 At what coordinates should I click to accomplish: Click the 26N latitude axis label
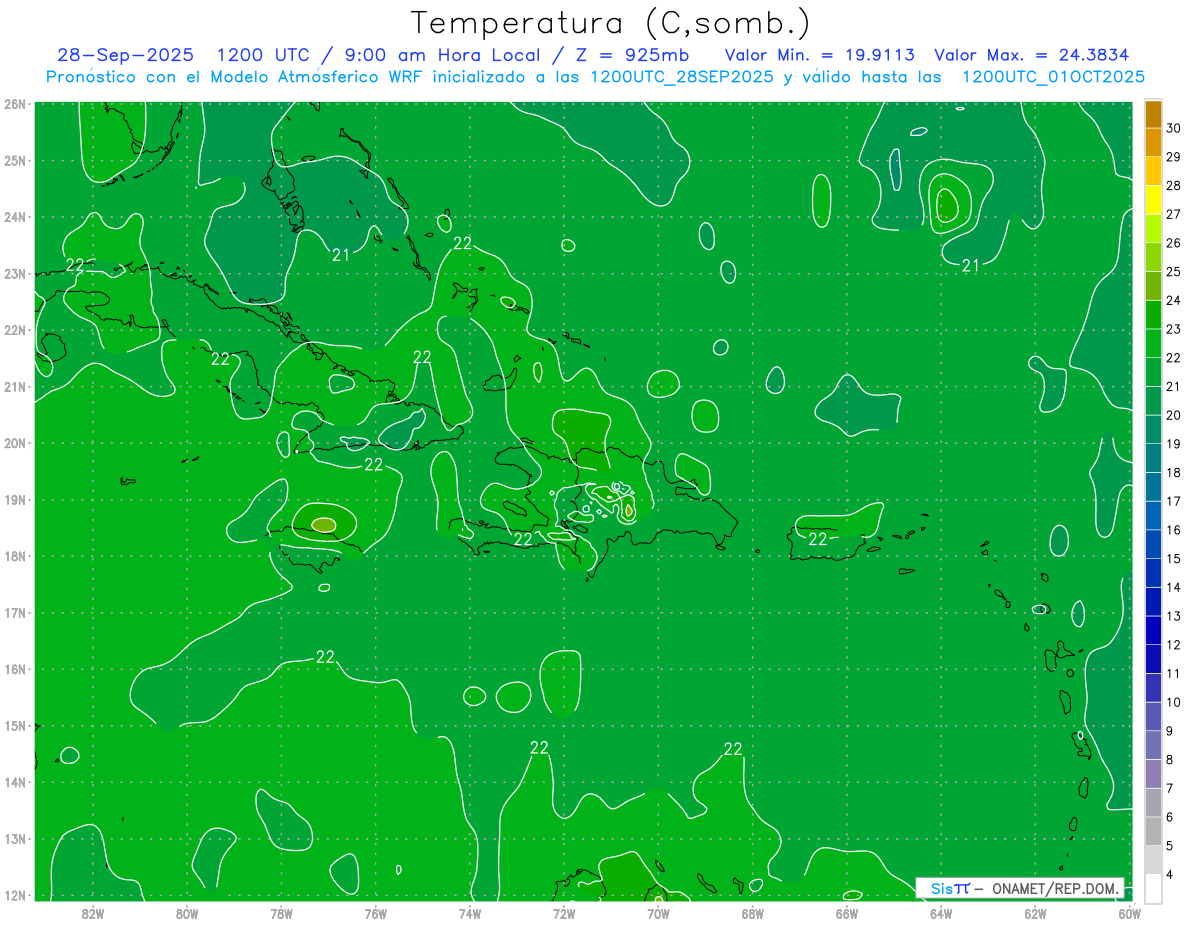click(x=15, y=104)
